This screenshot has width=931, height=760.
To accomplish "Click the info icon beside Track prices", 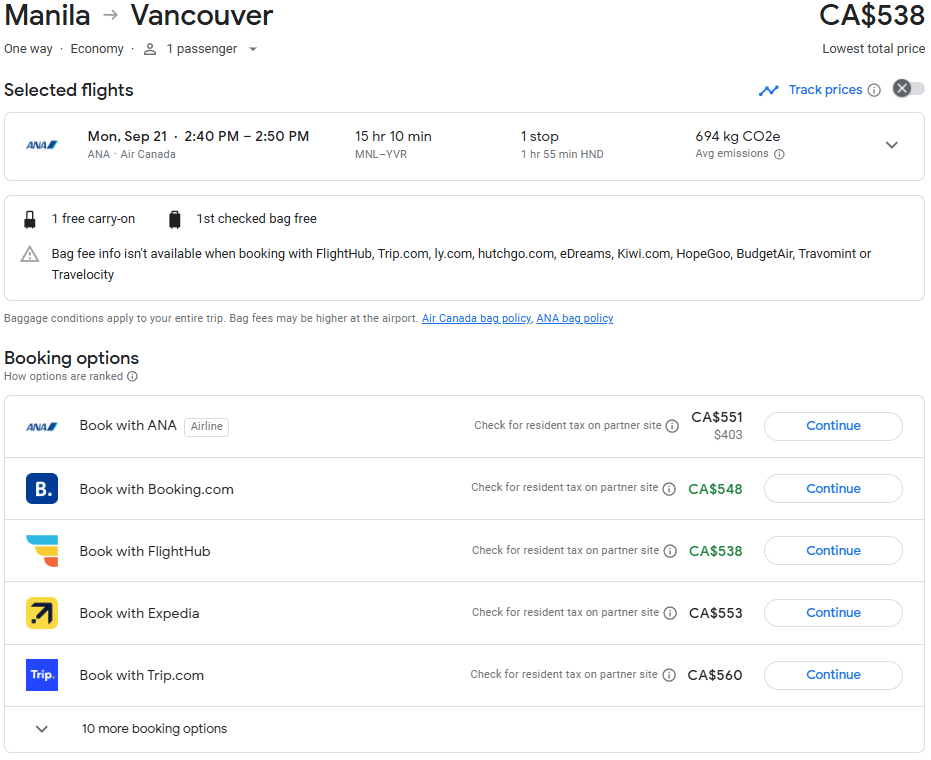I will [x=874, y=90].
